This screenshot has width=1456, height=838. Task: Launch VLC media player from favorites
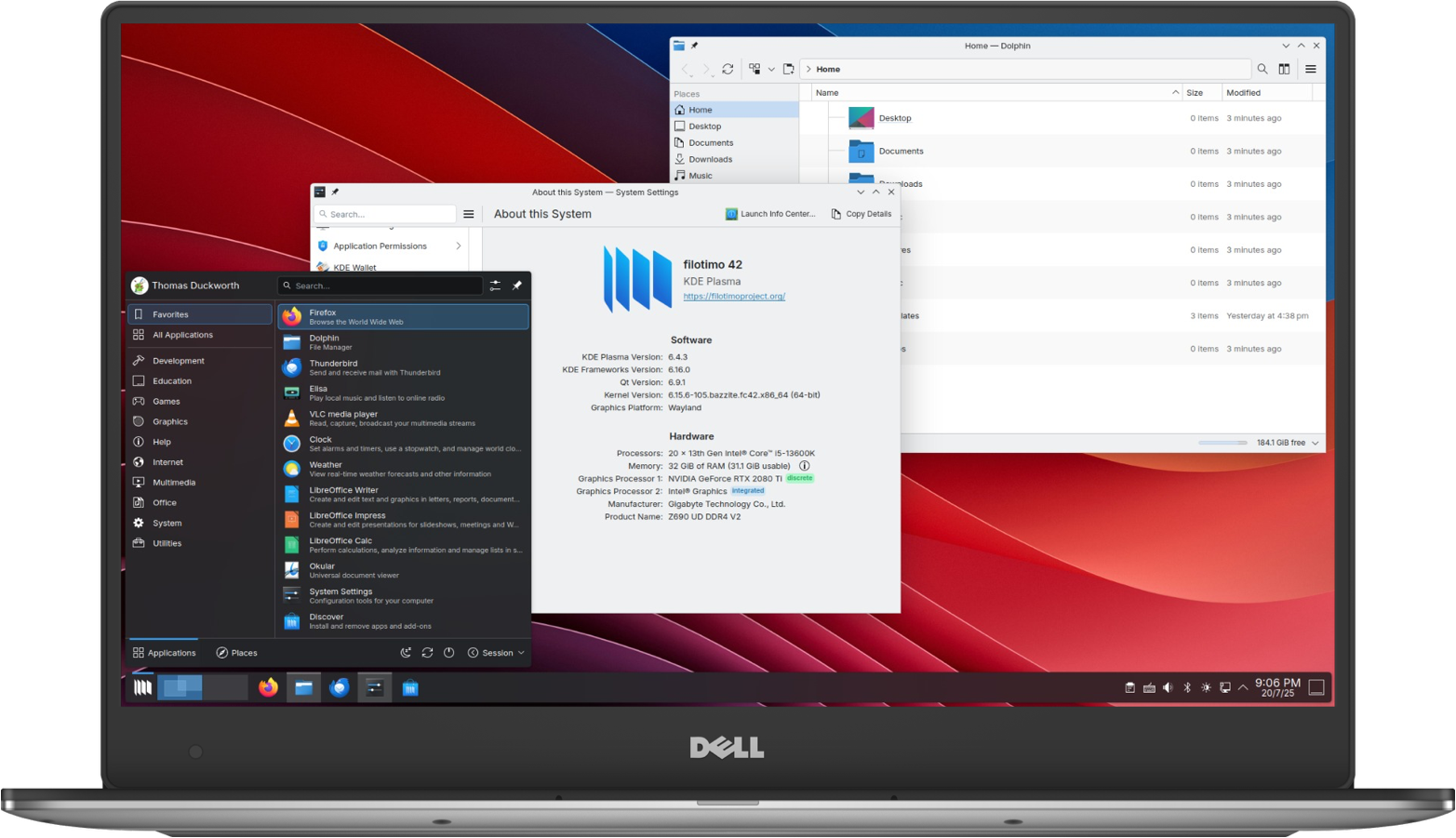[x=403, y=419]
